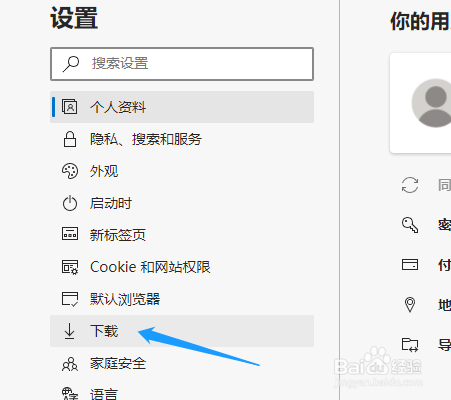The width and height of the screenshot is (451, 400).
Task: Click the palette icon beside 外观
Action: pos(70,171)
